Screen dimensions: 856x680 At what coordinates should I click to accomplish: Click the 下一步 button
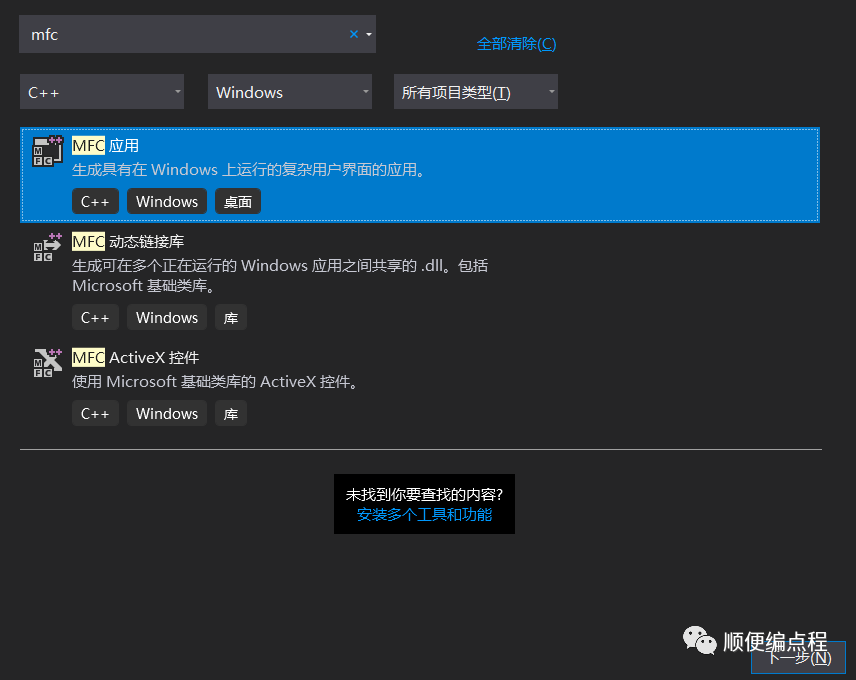799,658
